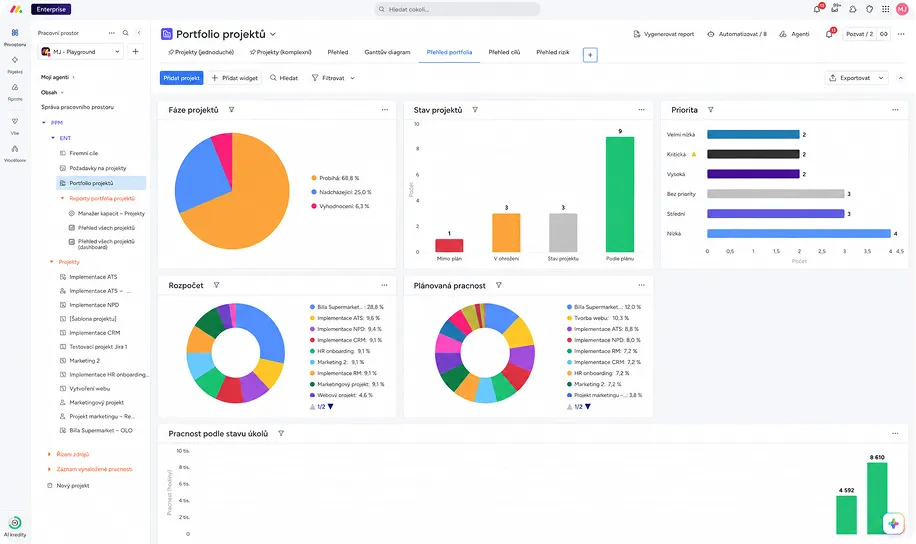Open Přehled cílů tab
Viewport: 916px width, 544px height.
[x=504, y=52]
